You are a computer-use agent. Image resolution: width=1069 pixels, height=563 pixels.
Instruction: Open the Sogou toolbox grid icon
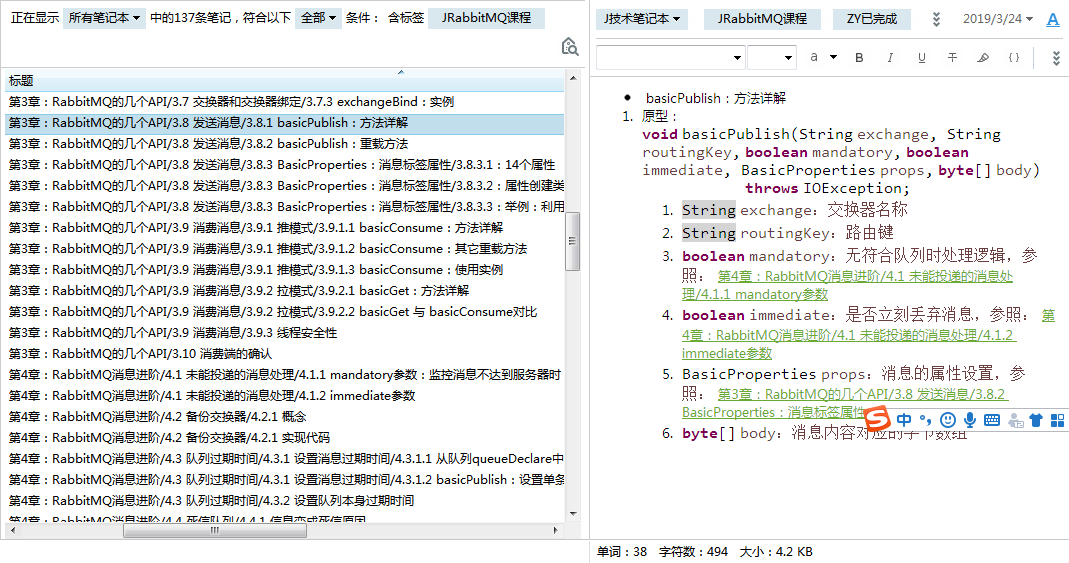point(1057,420)
